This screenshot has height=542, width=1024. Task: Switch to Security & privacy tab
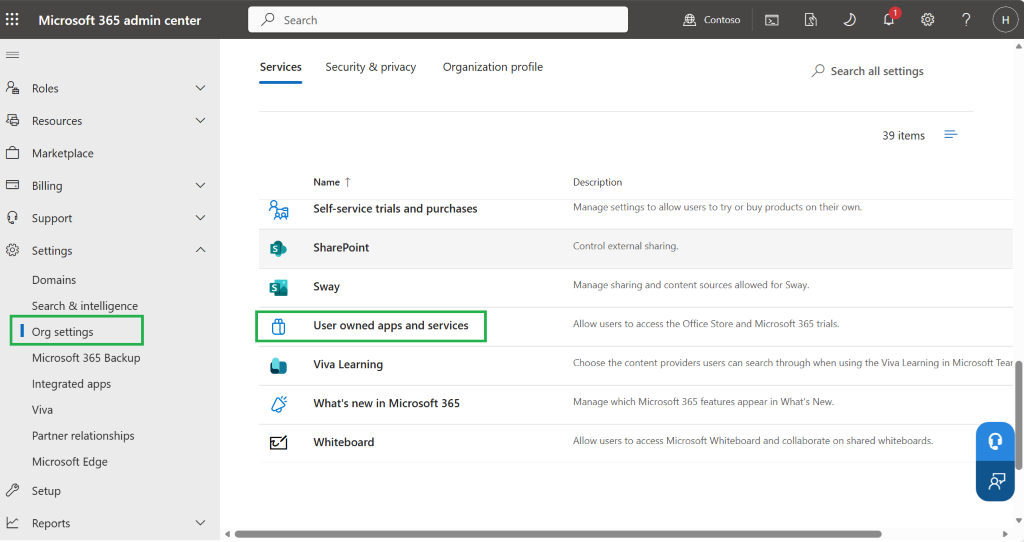(x=370, y=67)
